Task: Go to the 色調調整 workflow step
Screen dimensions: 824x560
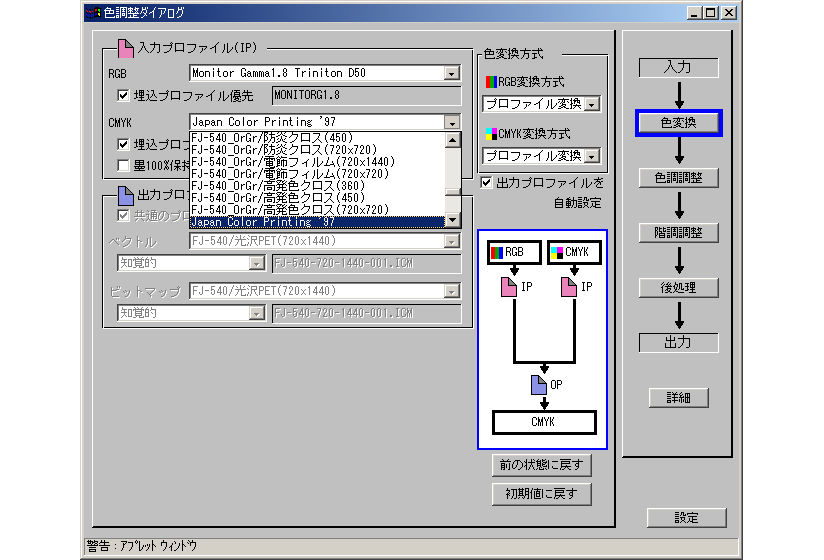Action: click(678, 177)
